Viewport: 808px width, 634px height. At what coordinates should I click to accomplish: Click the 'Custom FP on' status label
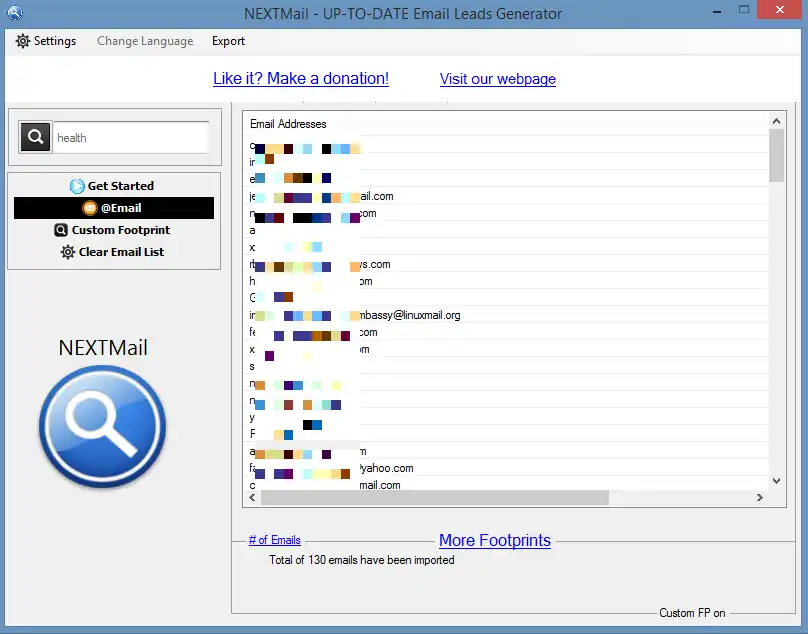(x=692, y=613)
